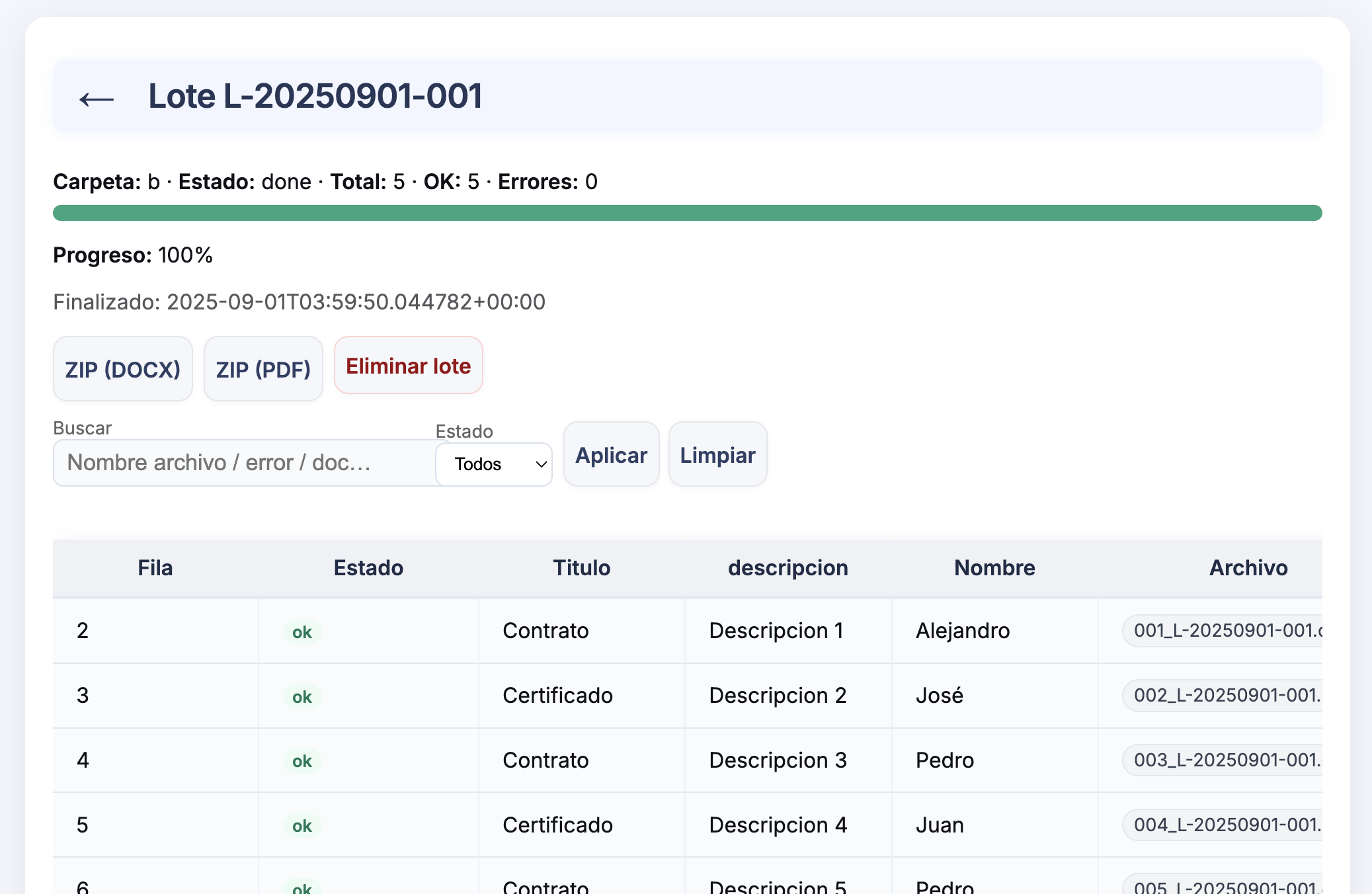
Task: Open file 002_L-20250901-001 in José's row
Action: [x=1223, y=696]
